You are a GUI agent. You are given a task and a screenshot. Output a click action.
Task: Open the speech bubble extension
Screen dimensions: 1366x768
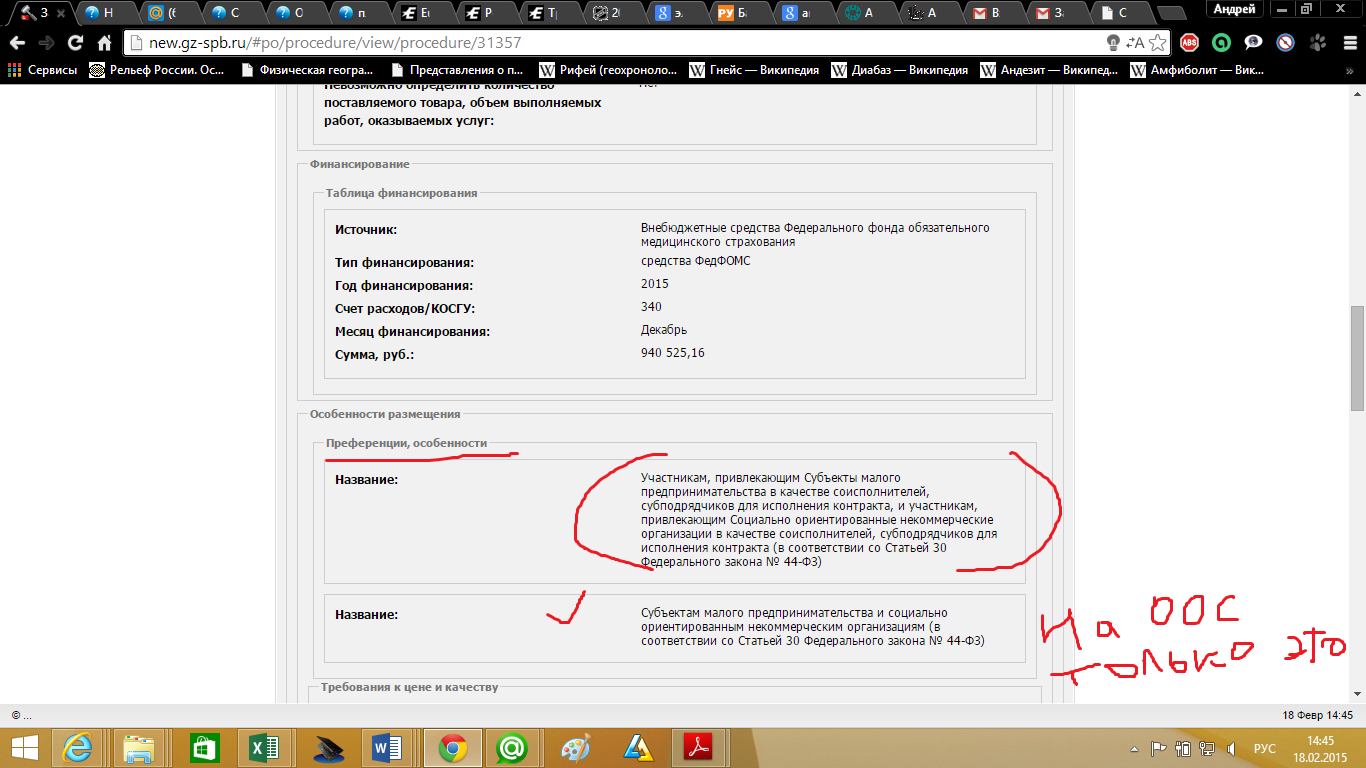click(x=1253, y=43)
